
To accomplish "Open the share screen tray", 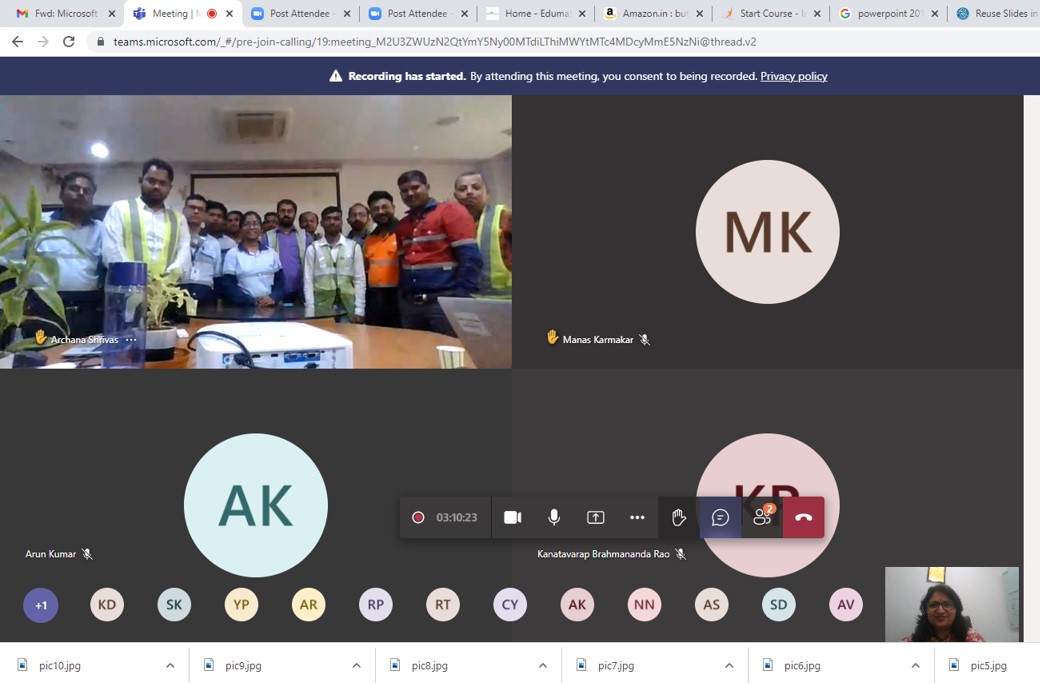I will click(x=595, y=517).
